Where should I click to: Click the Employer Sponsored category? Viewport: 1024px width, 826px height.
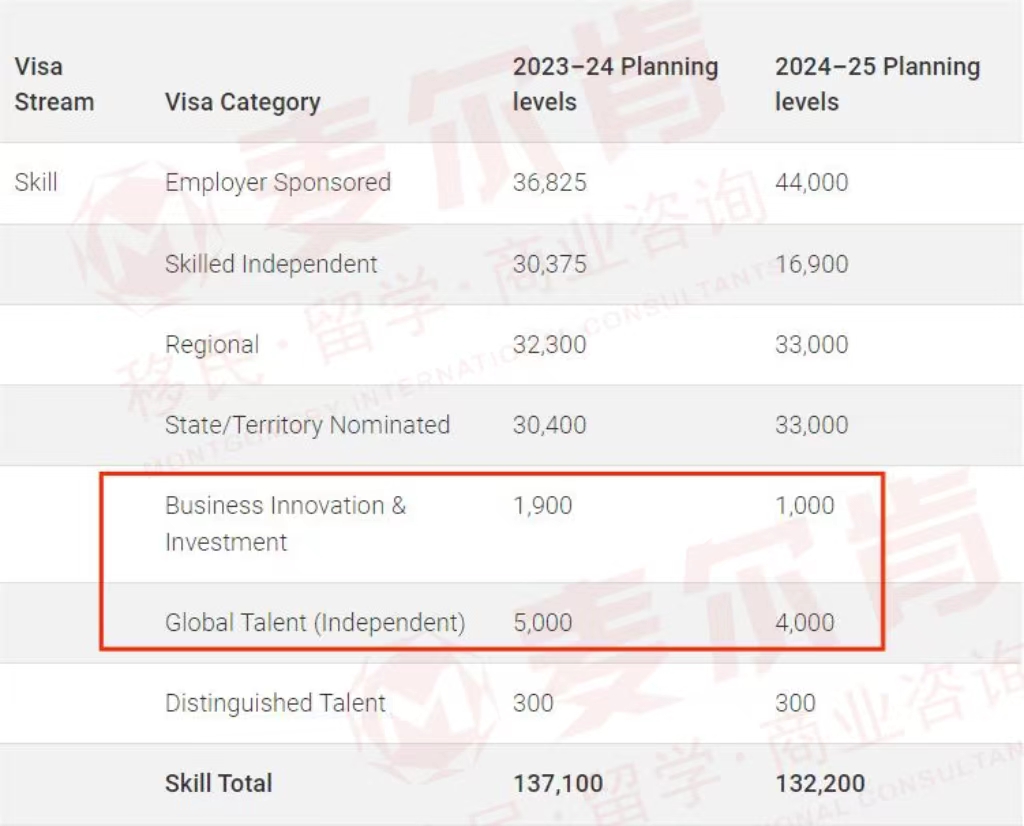(278, 183)
